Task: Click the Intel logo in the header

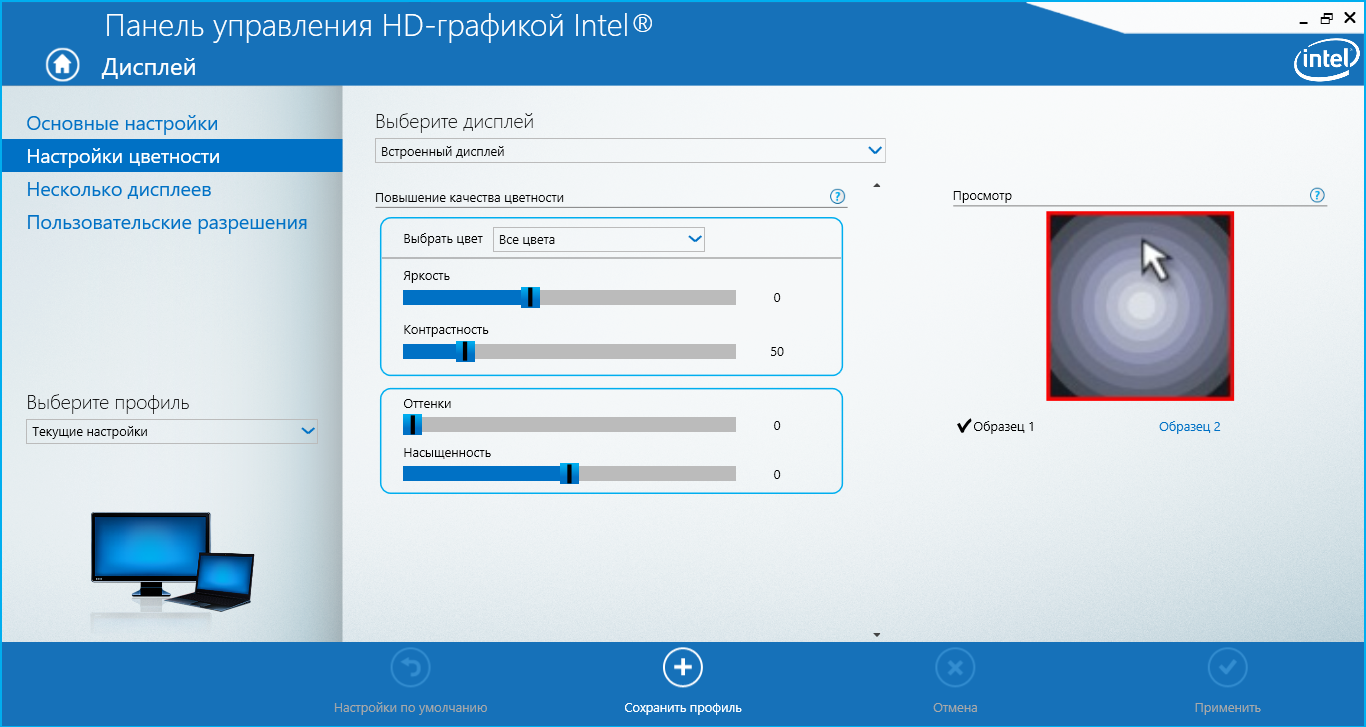Action: (1325, 62)
